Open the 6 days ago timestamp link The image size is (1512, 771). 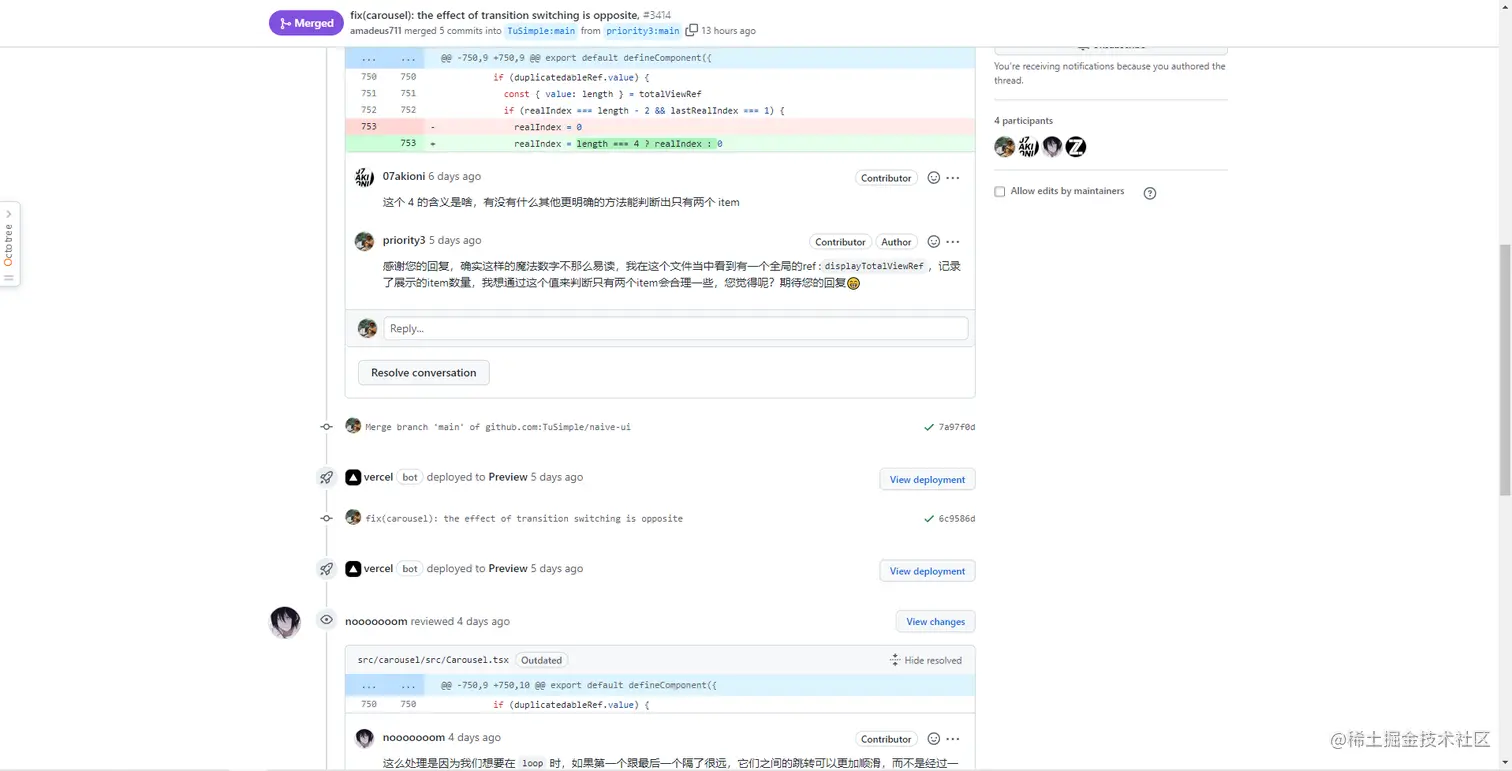[455, 176]
